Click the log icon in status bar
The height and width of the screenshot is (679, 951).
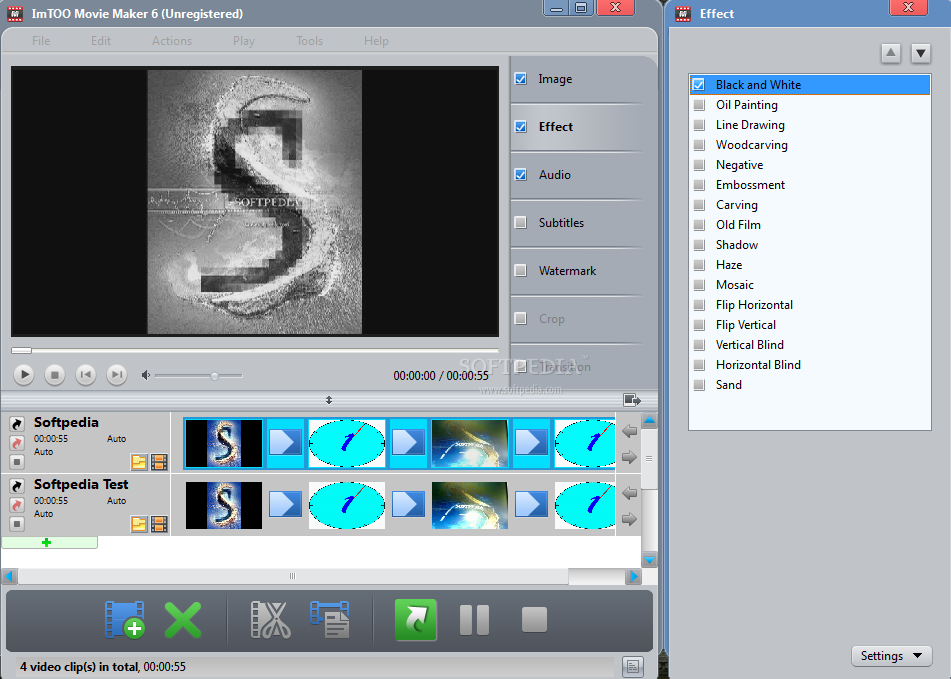633,667
